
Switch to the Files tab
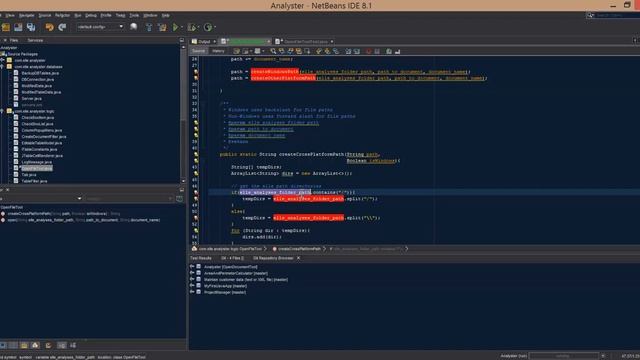14,40
